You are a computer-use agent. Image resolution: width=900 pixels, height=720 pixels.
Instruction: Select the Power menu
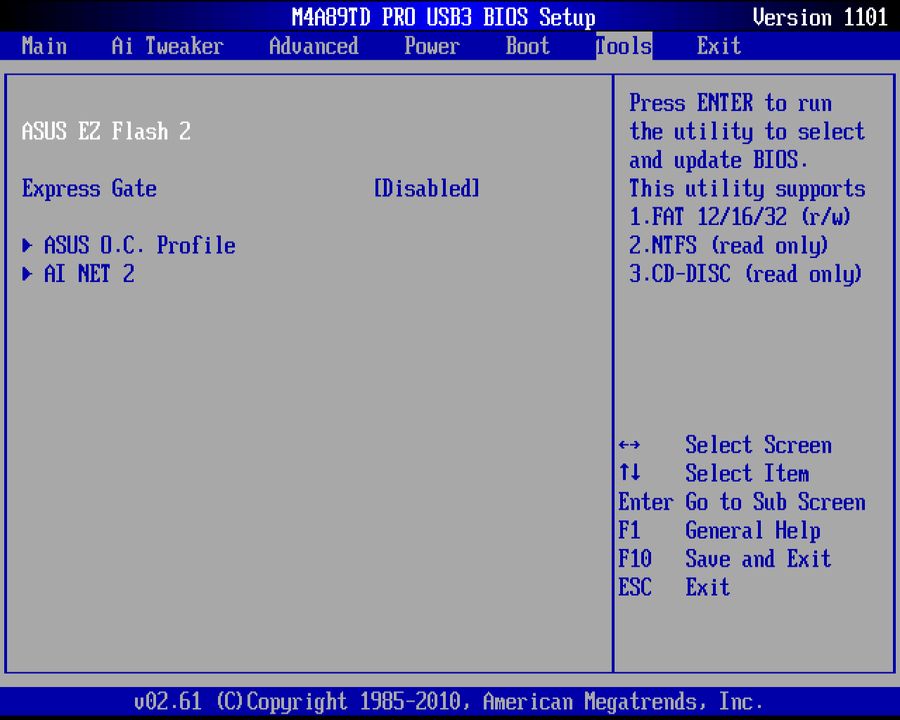pos(431,46)
